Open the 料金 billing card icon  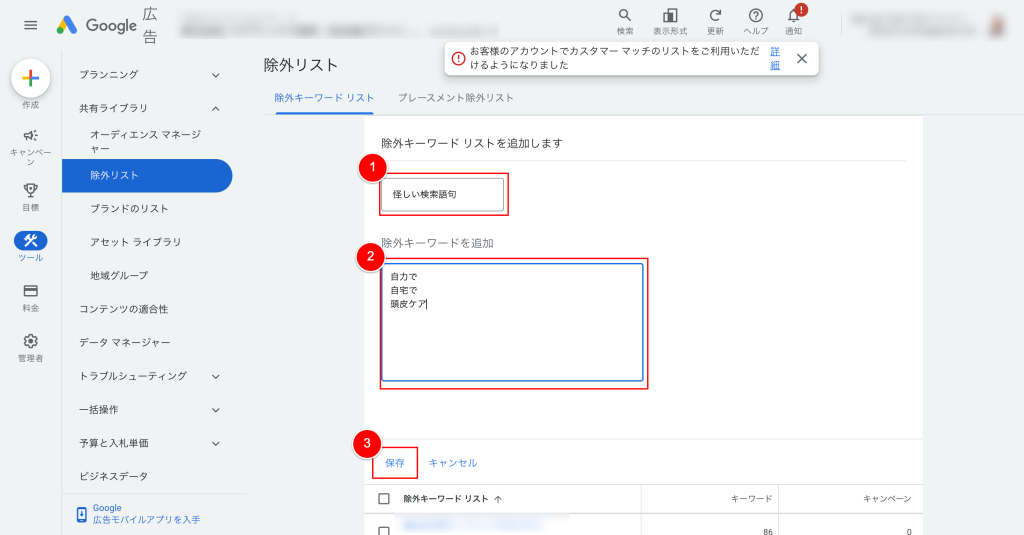click(30, 291)
